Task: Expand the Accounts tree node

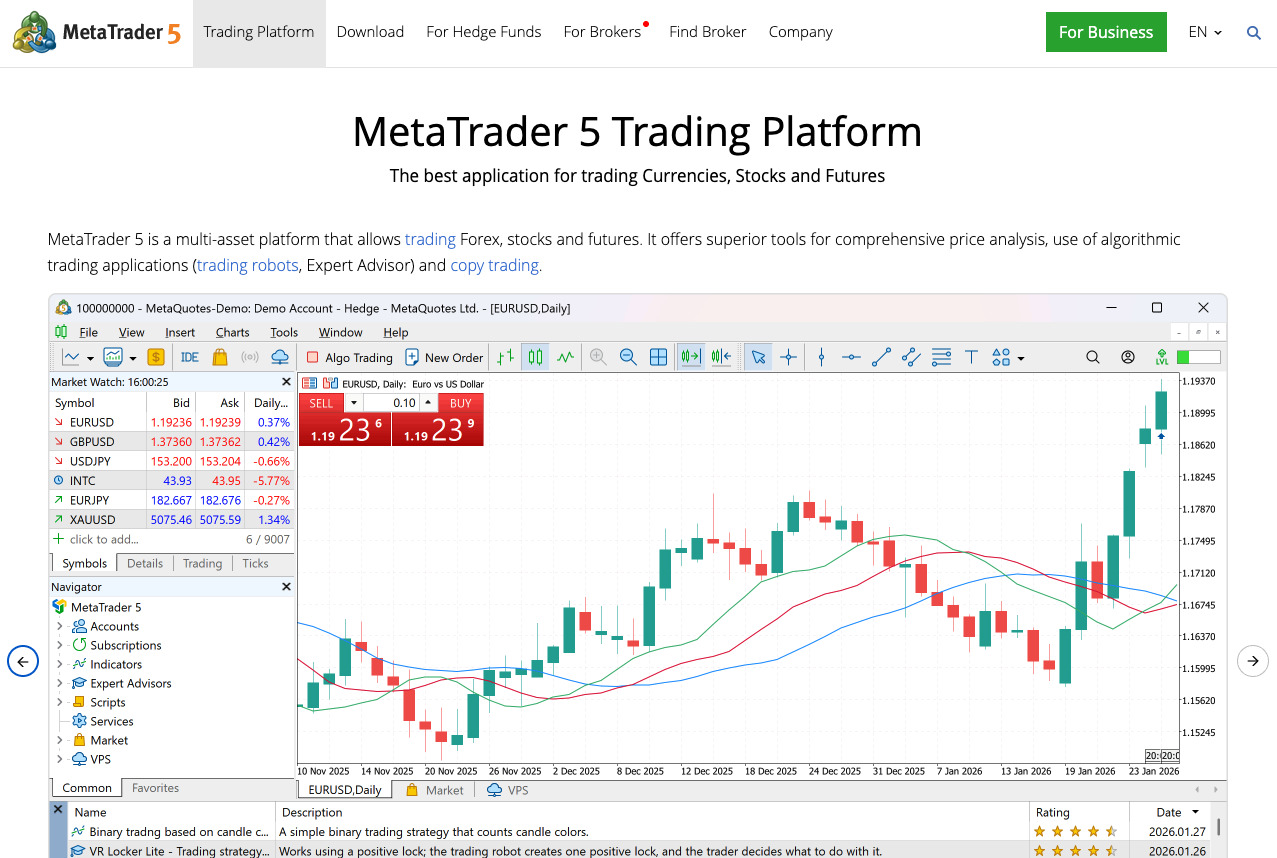Action: (x=59, y=626)
